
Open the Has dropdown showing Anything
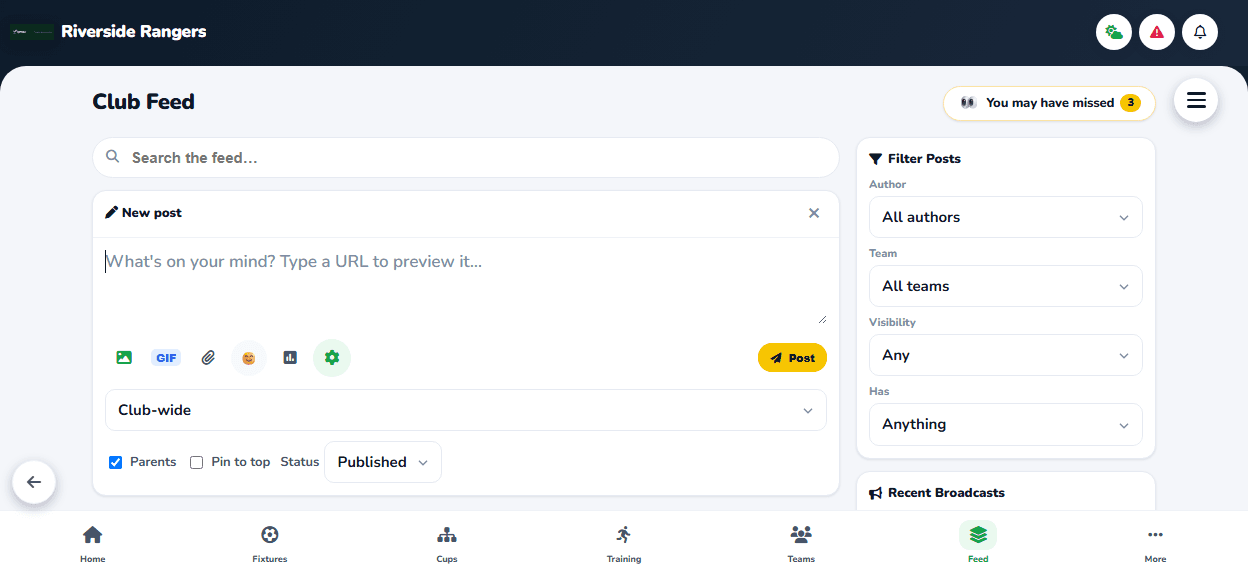click(x=1006, y=424)
